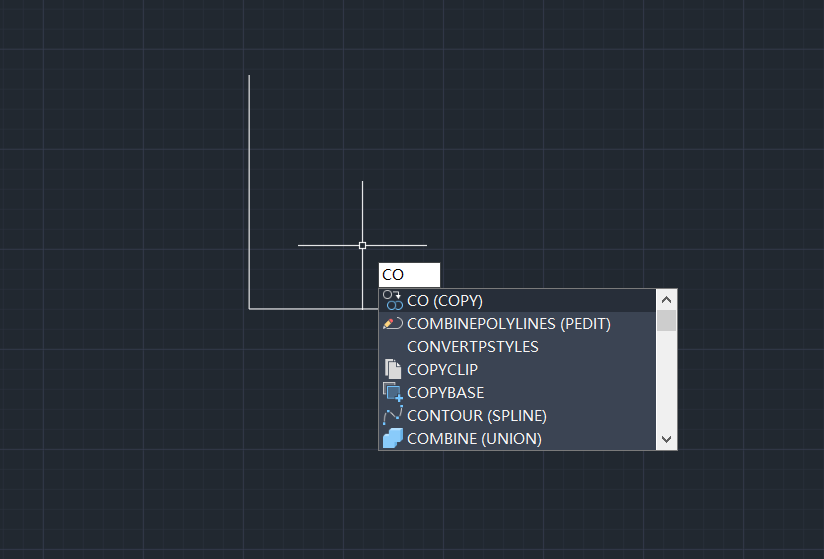Click the COPYCLIP clipboard pages icon
The image size is (824, 559).
[x=392, y=369]
